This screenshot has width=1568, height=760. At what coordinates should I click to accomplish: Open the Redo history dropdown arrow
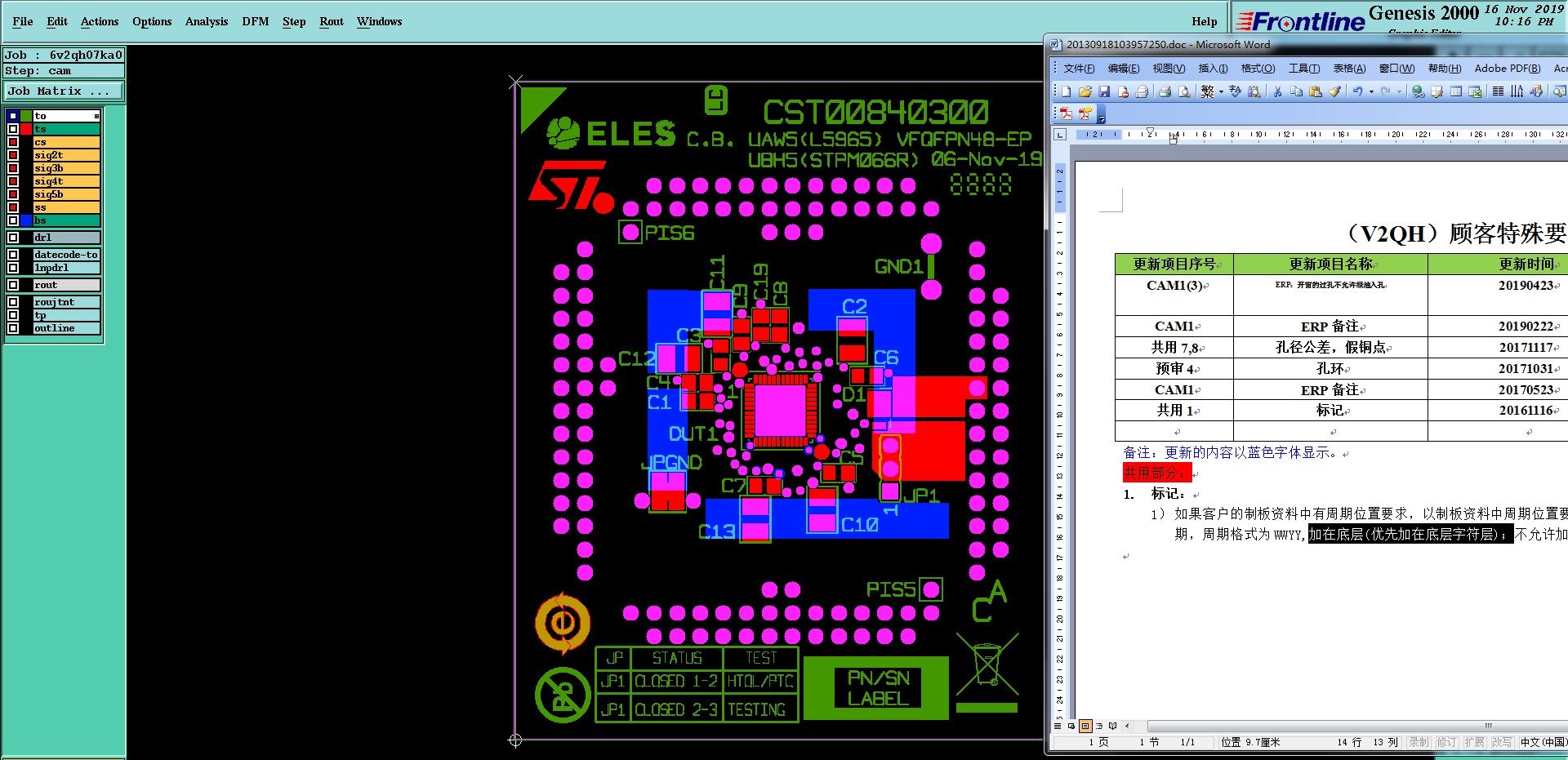tap(1399, 91)
